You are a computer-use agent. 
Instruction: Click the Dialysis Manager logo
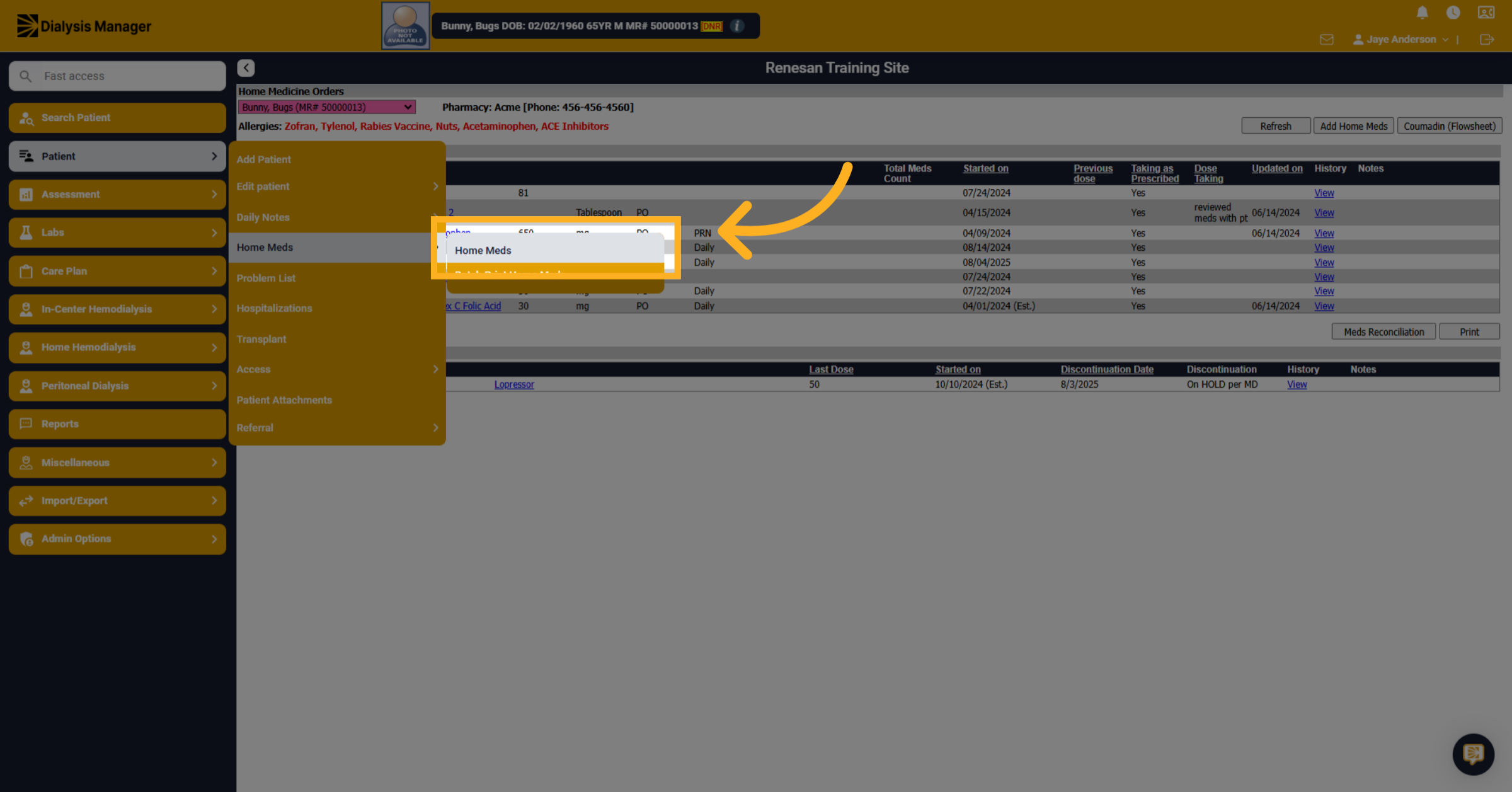click(x=84, y=26)
